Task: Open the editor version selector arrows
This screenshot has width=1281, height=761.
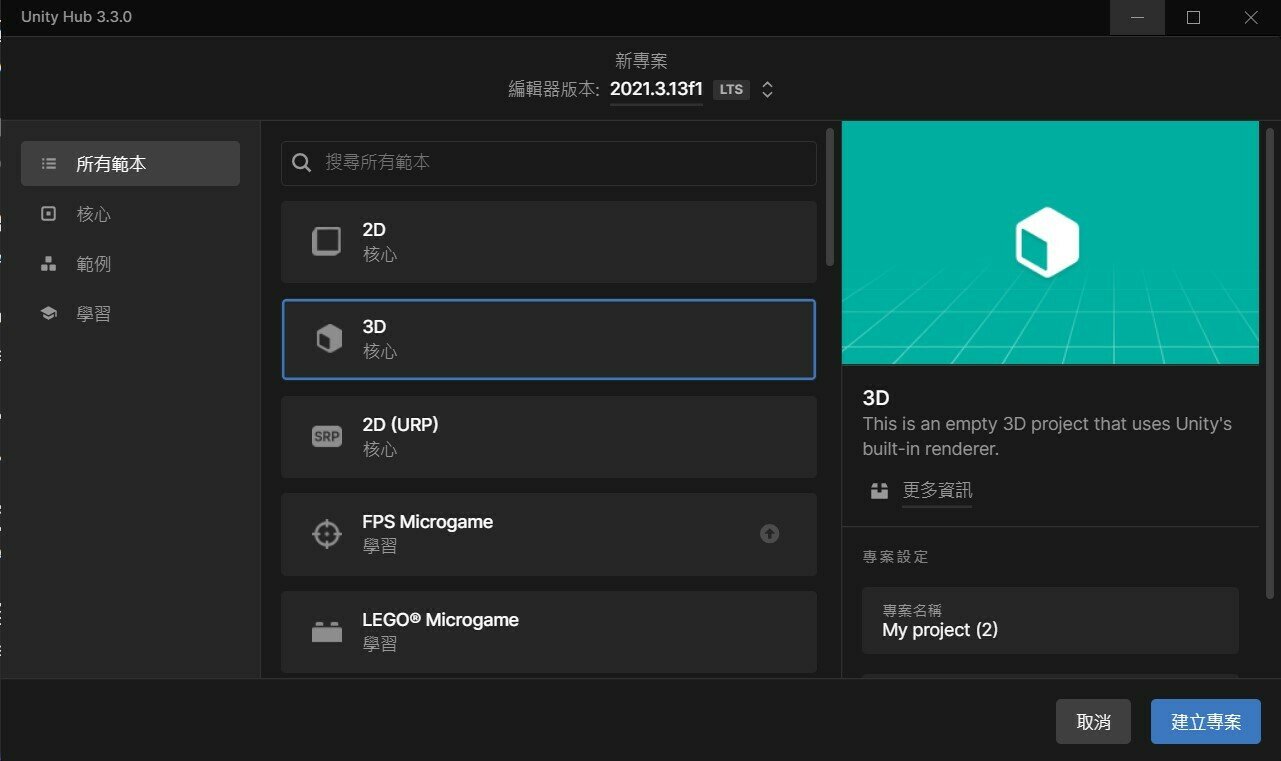Action: 767,89
